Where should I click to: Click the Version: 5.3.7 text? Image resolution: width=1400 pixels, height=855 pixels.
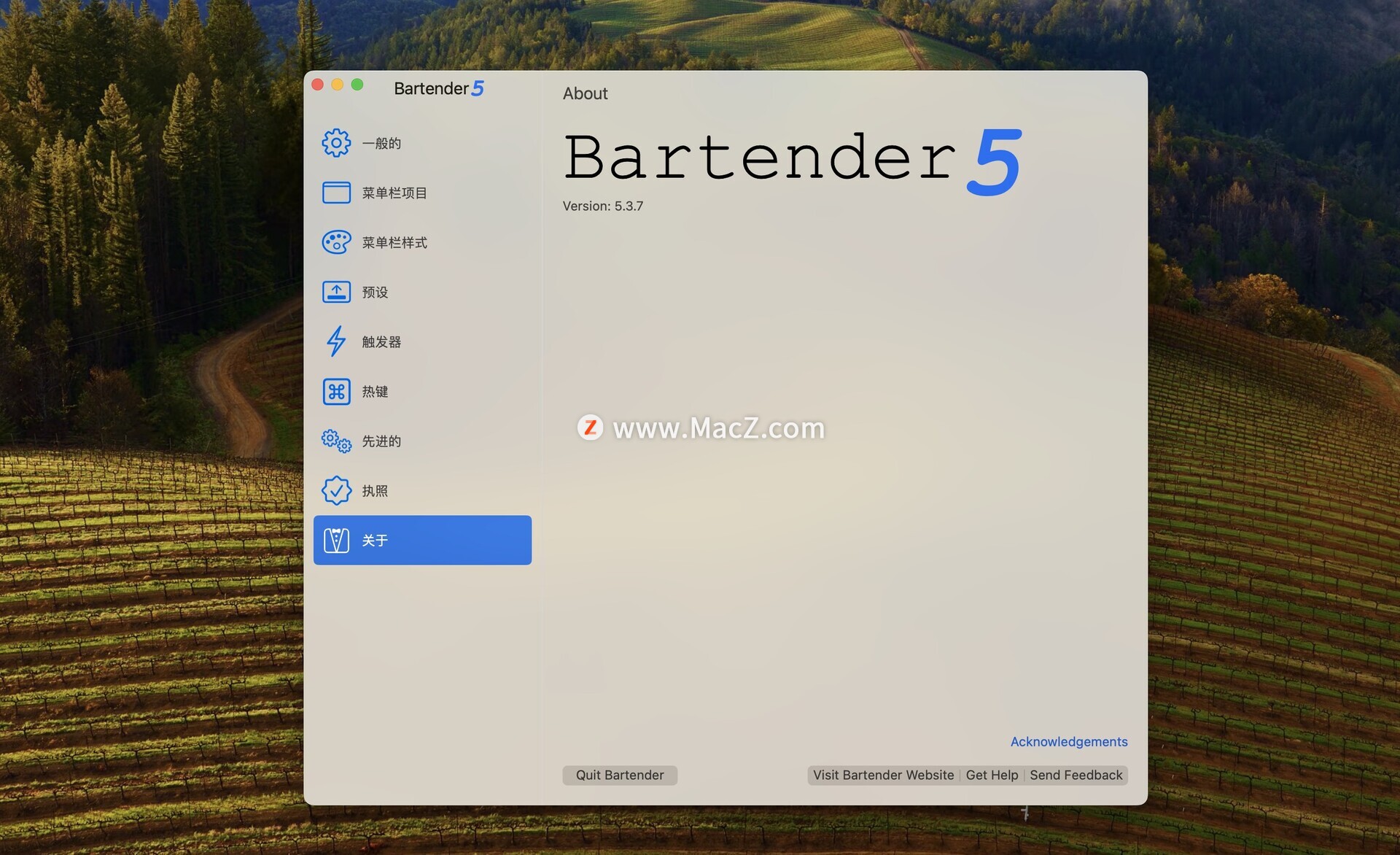tap(603, 206)
